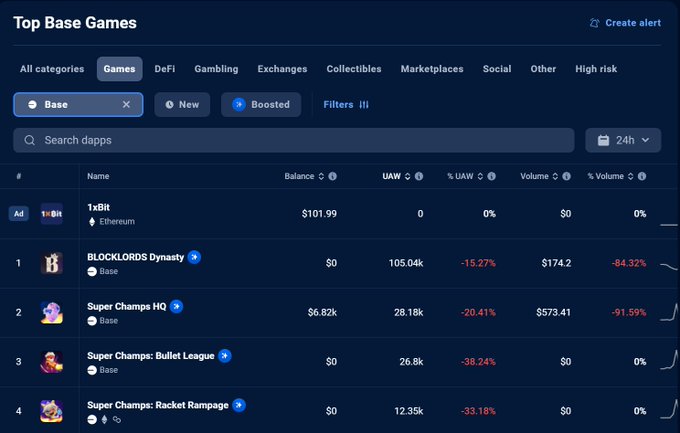680x433 pixels.
Task: Click the Bullet League game icon
Action: pos(52,361)
